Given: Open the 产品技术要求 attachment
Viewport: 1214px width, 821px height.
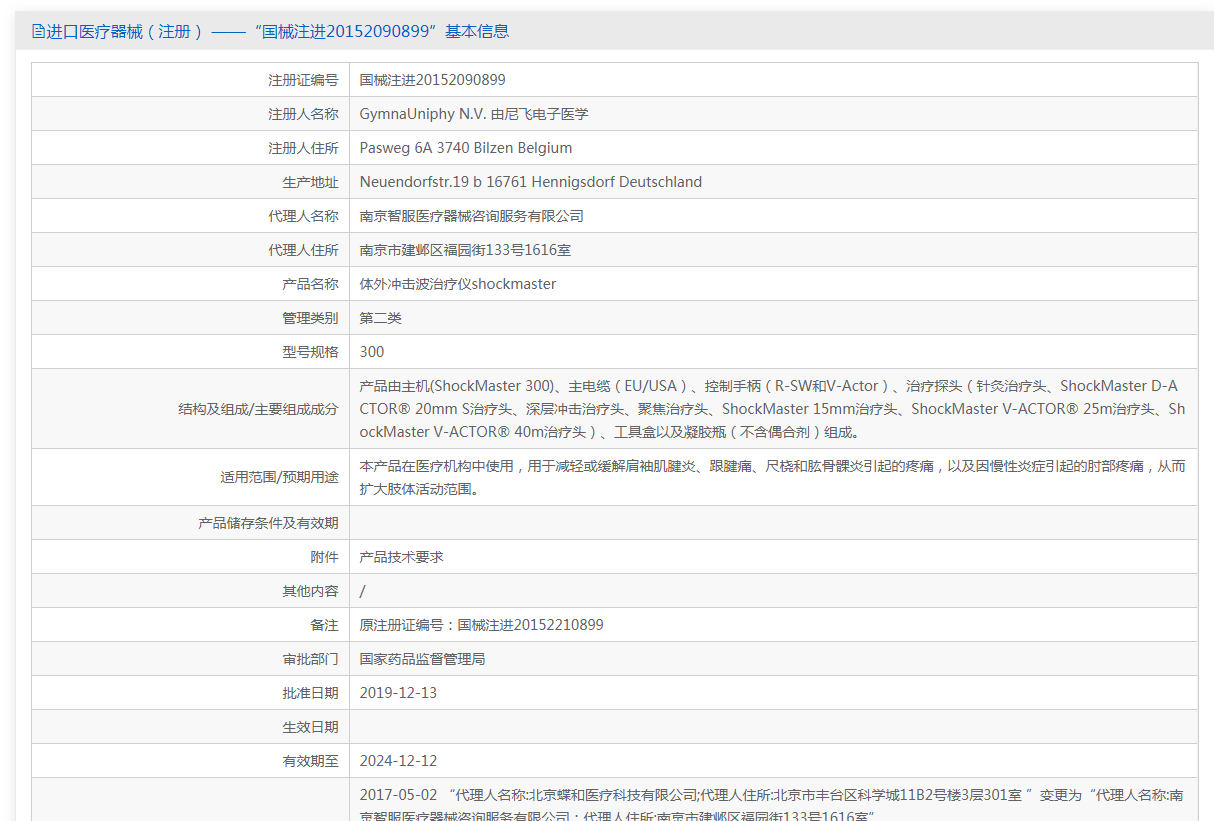Looking at the screenshot, I should coord(402,557).
